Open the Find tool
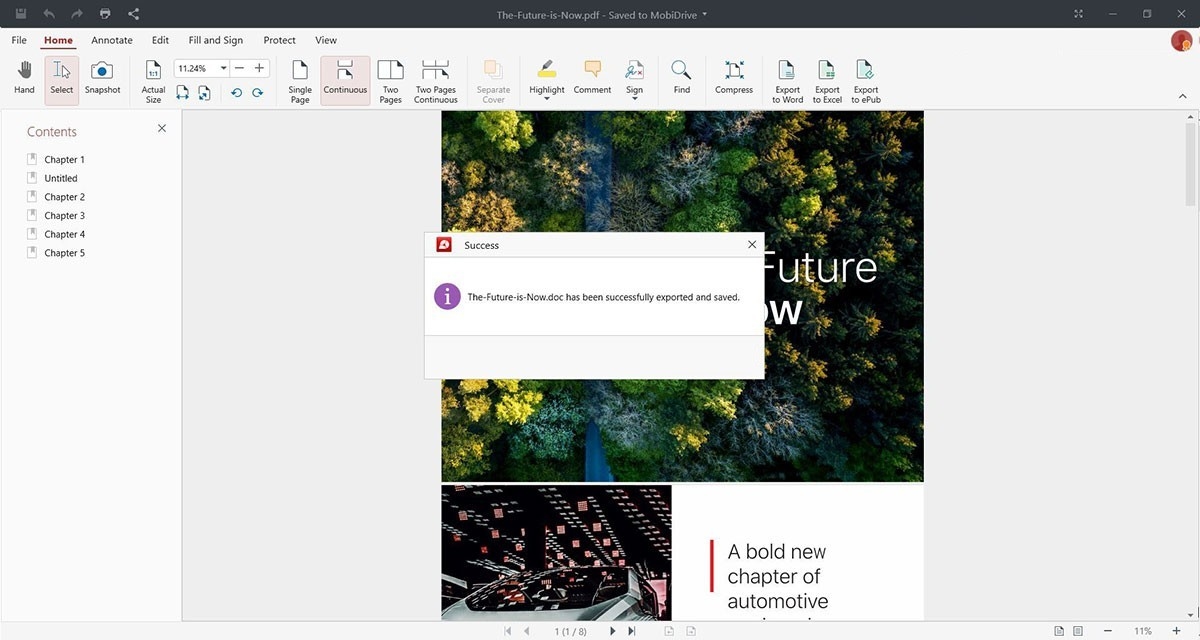The height and width of the screenshot is (640, 1200). pos(681,78)
